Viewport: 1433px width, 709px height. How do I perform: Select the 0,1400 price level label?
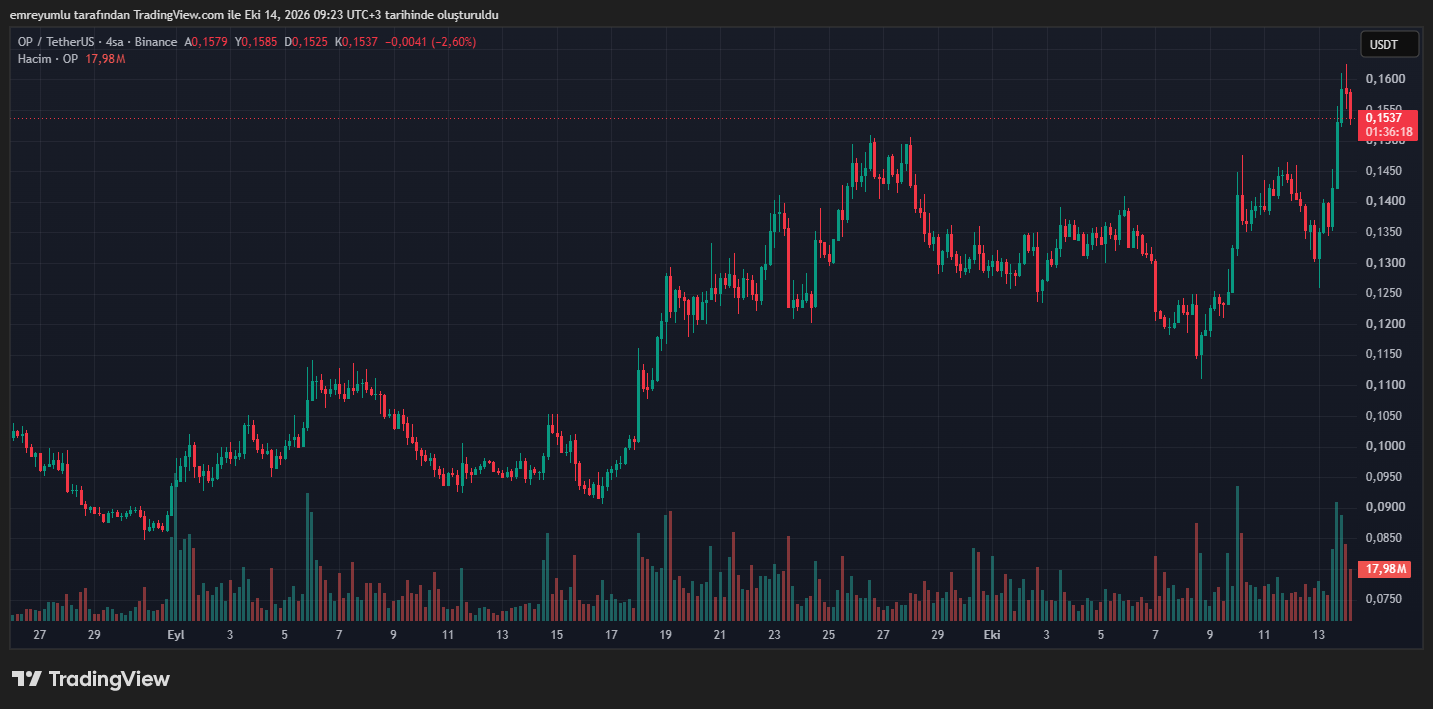tap(1383, 201)
